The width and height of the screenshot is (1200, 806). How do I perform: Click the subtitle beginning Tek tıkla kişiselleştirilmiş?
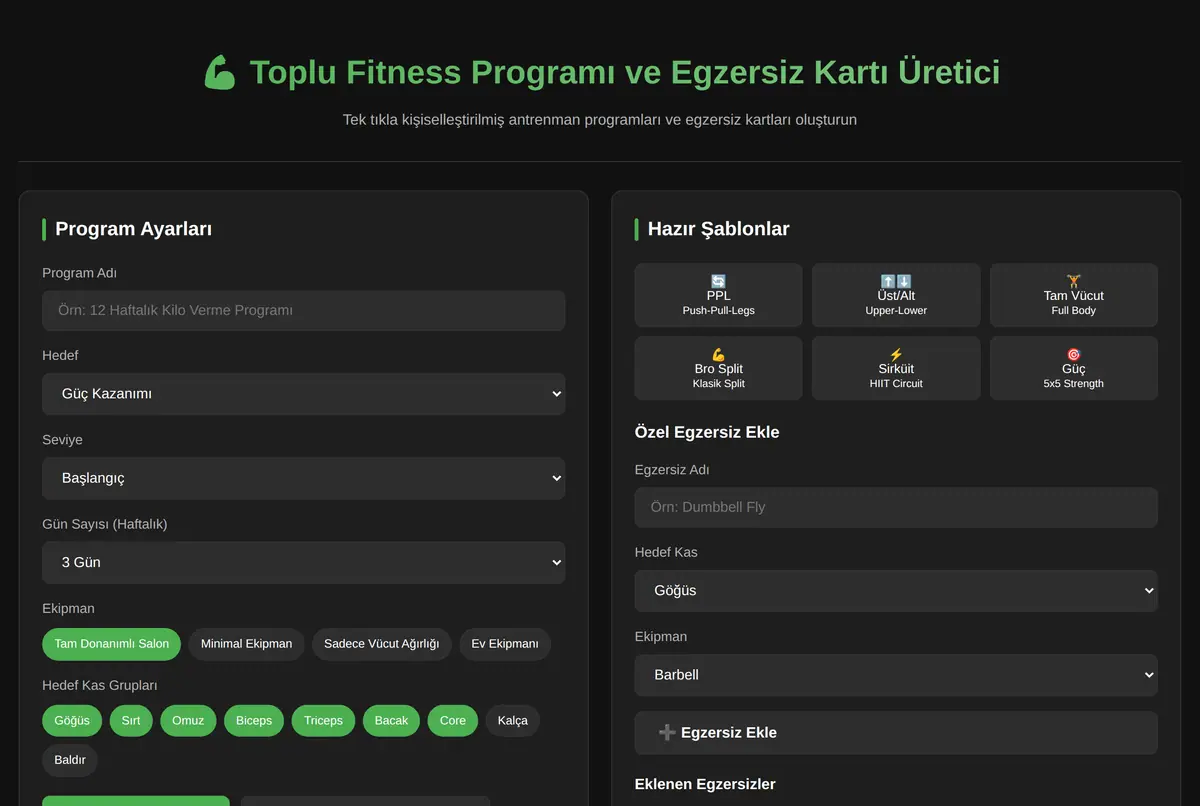[x=600, y=120]
